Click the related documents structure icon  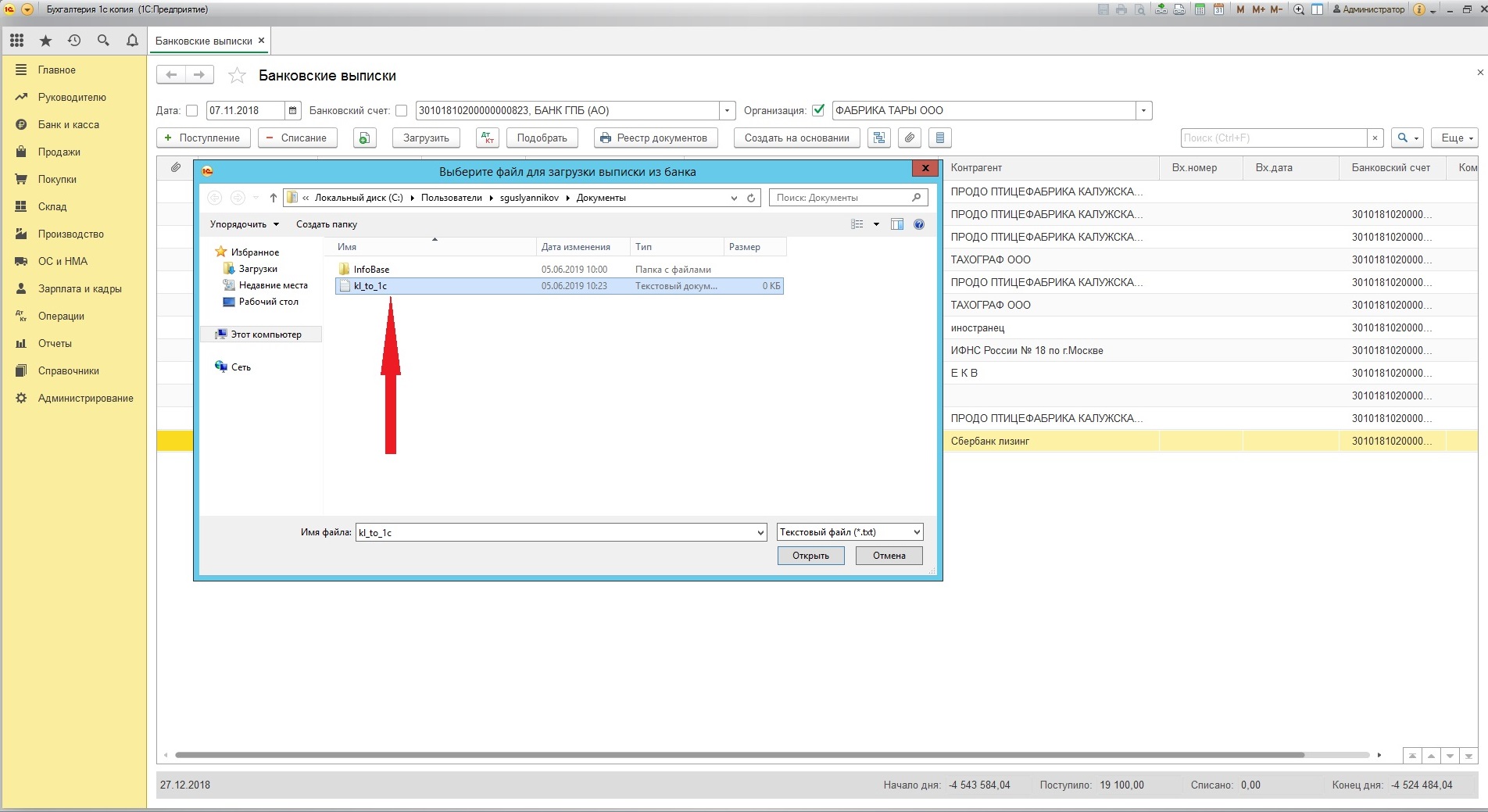click(x=879, y=138)
